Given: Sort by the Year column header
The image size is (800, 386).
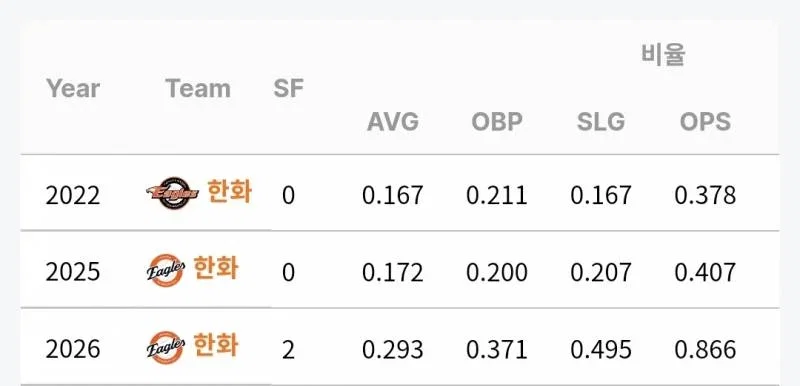Looking at the screenshot, I should [73, 89].
